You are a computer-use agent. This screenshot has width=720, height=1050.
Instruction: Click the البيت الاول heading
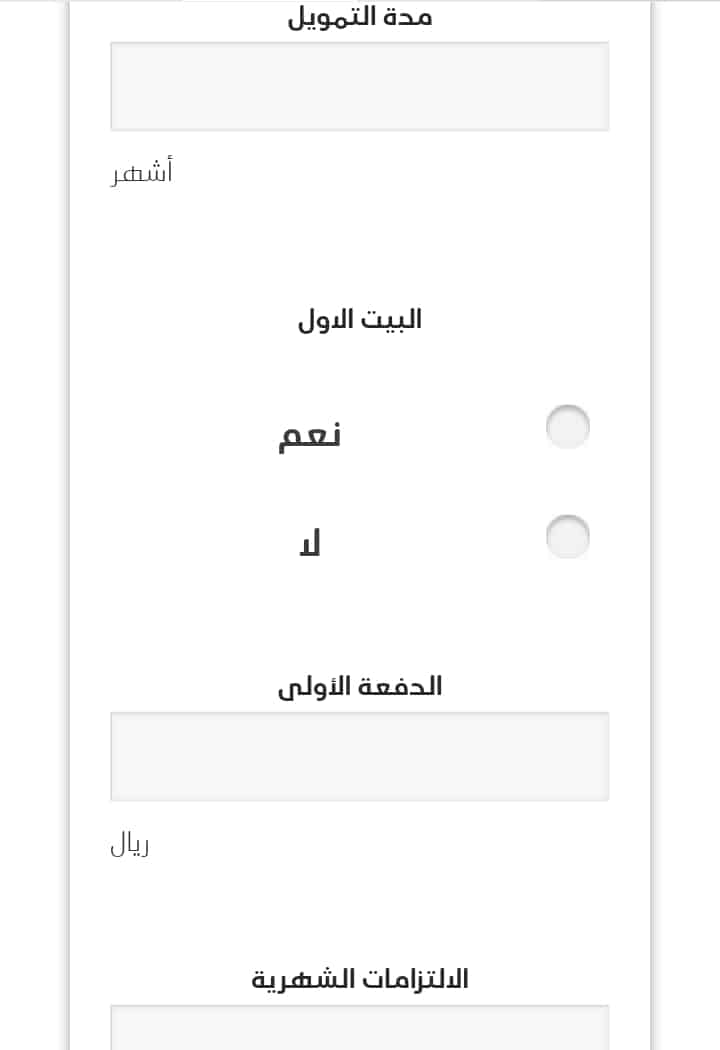(360, 319)
